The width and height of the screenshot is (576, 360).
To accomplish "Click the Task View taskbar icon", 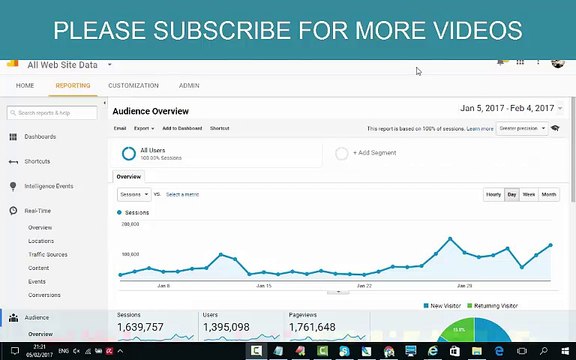I will pyautogui.click(x=521, y=351).
